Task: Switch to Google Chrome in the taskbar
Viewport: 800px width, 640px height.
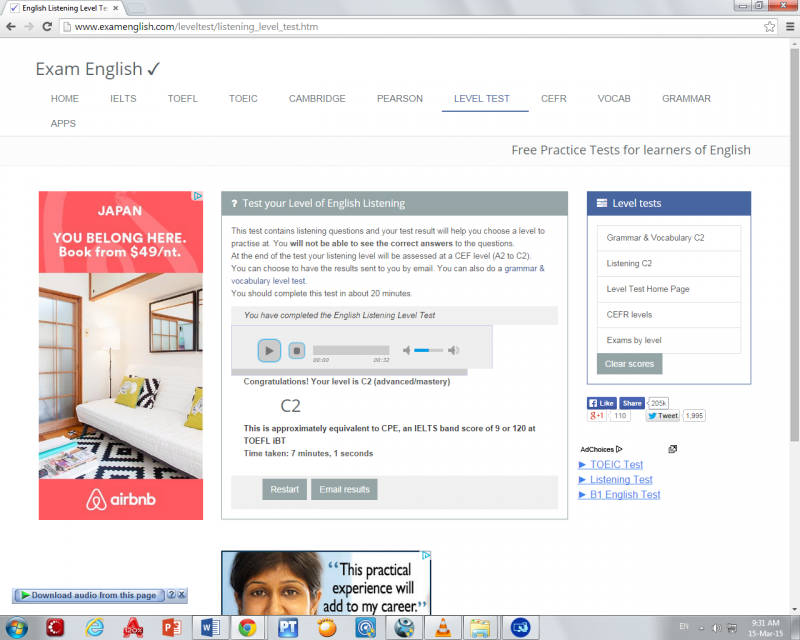Action: point(248,627)
